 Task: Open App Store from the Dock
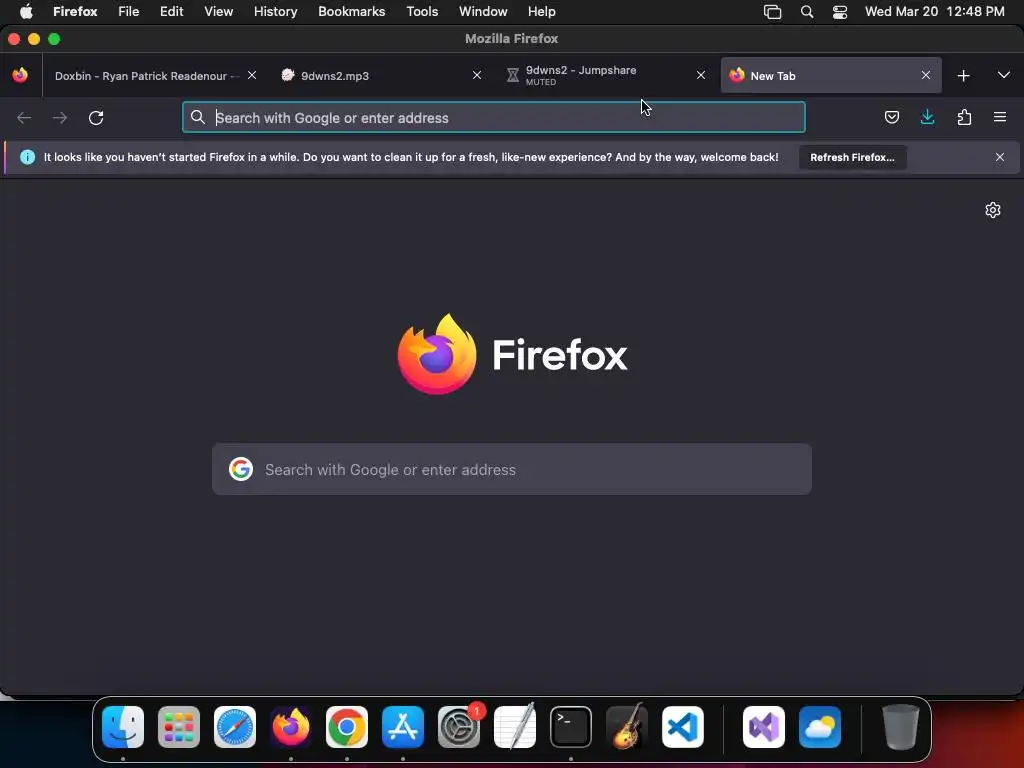coord(403,726)
